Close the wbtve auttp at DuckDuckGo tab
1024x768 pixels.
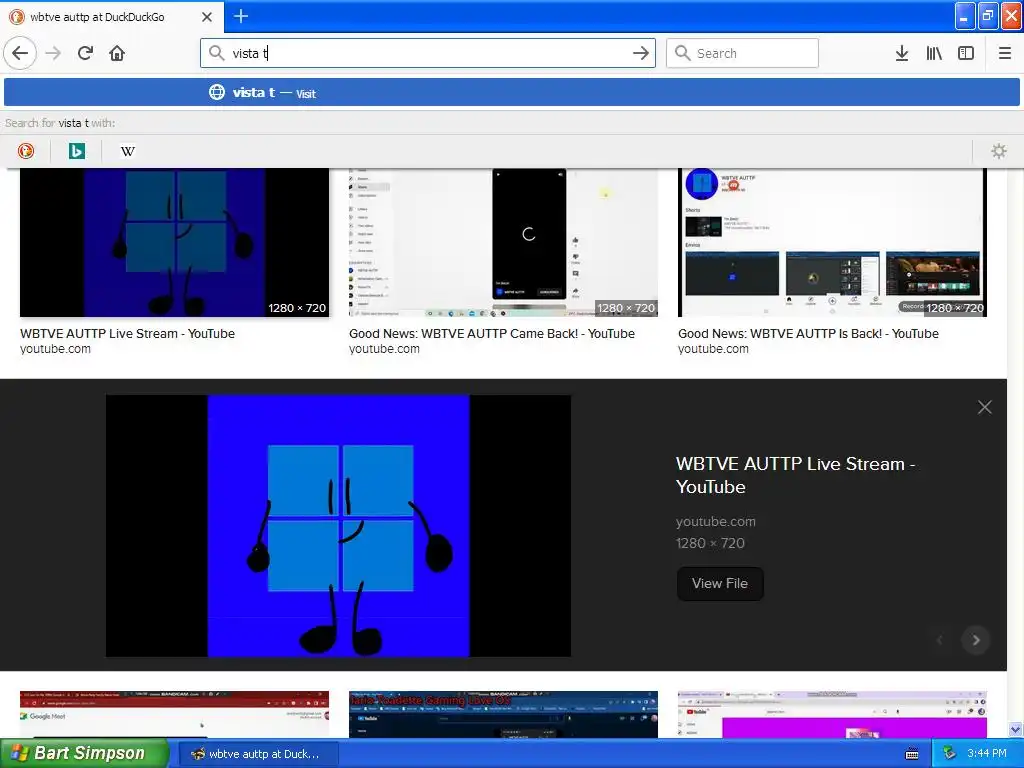(207, 17)
